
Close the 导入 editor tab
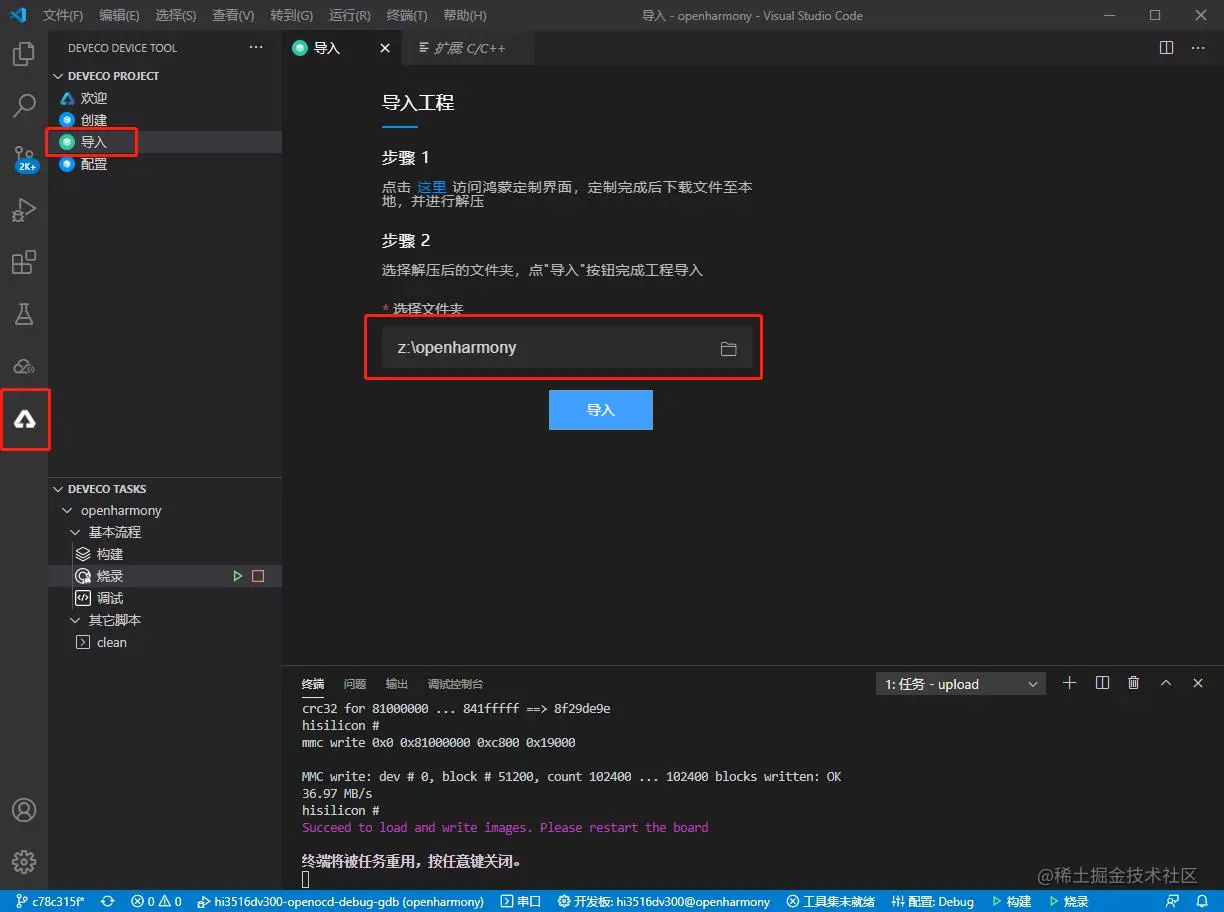(386, 48)
